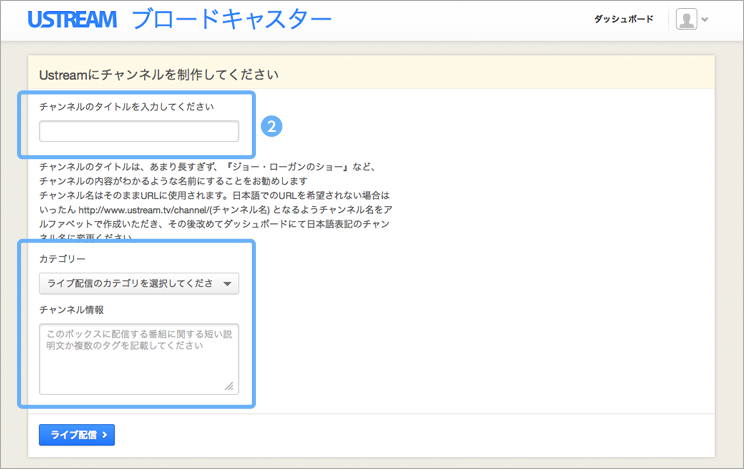Grab the textarea resize handle corner

(229, 386)
